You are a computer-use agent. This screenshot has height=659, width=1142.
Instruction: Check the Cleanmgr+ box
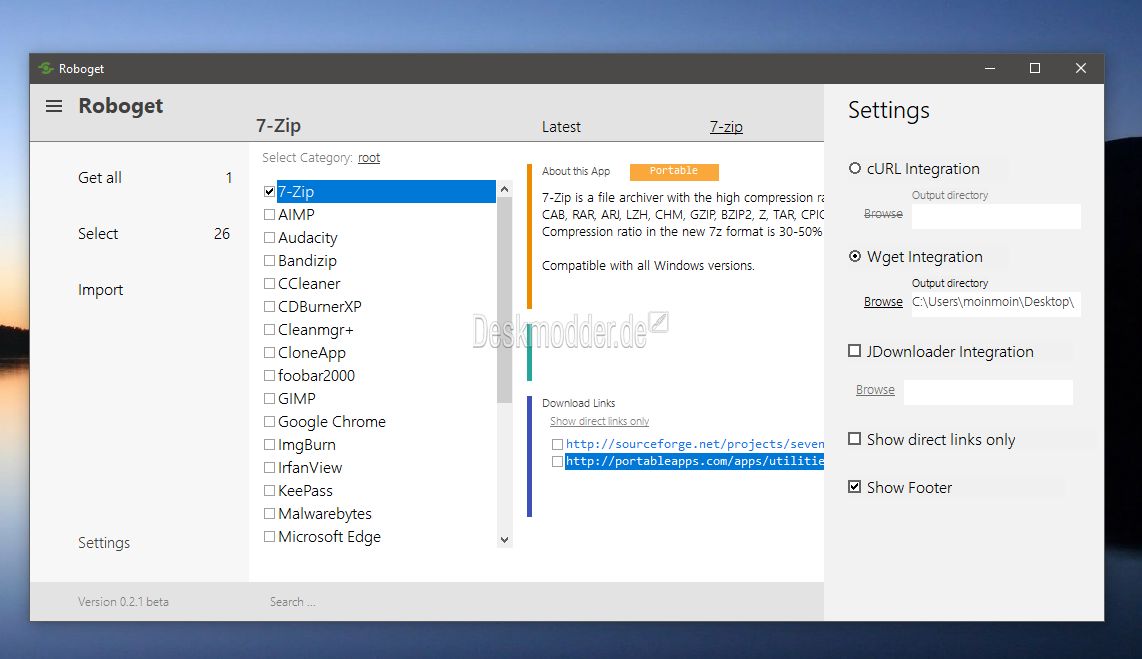tap(269, 330)
